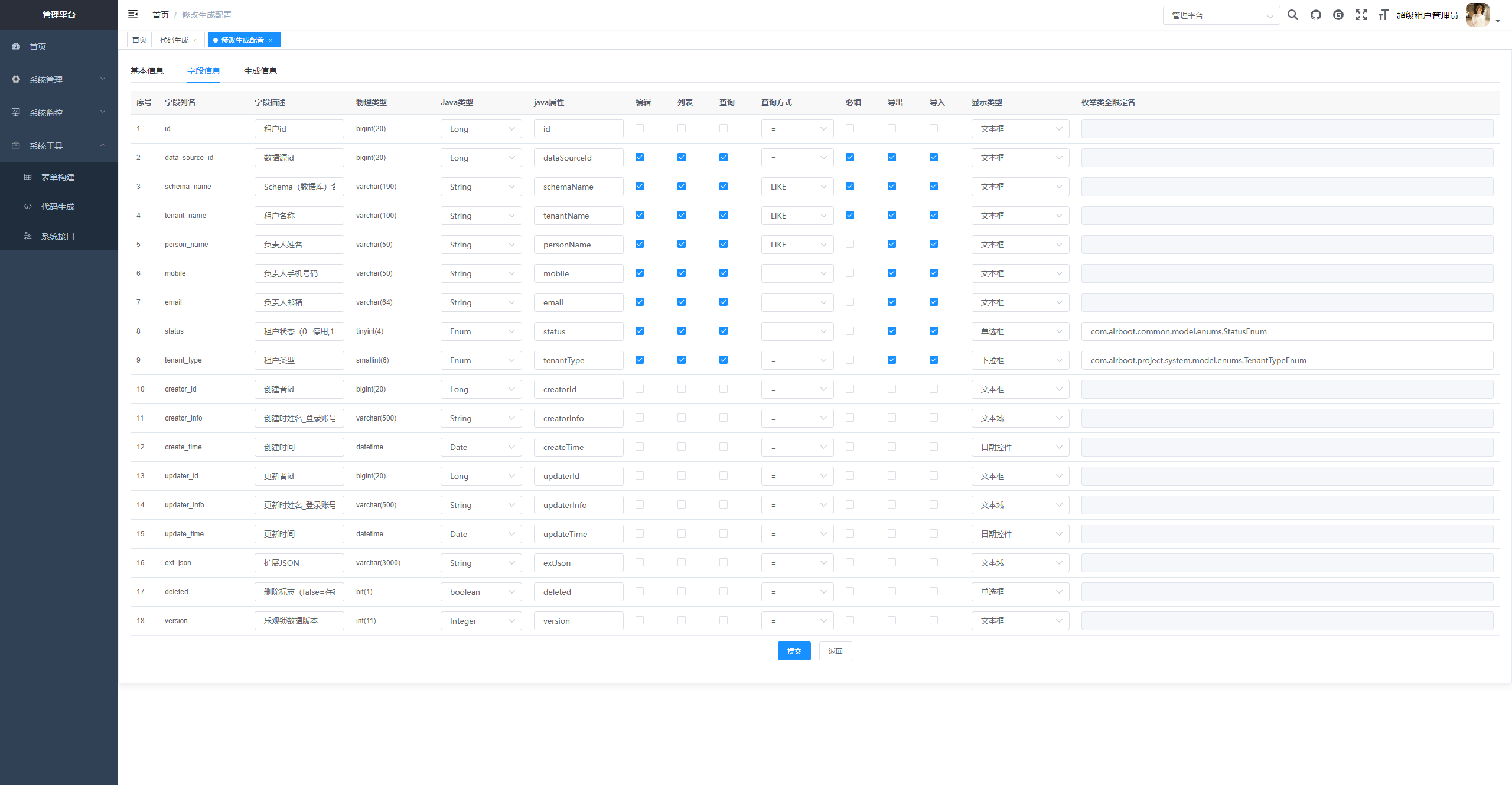Open the 显示类型 dropdown for the tenant_type row
Viewport: 1512px width, 785px height.
pos(1020,360)
